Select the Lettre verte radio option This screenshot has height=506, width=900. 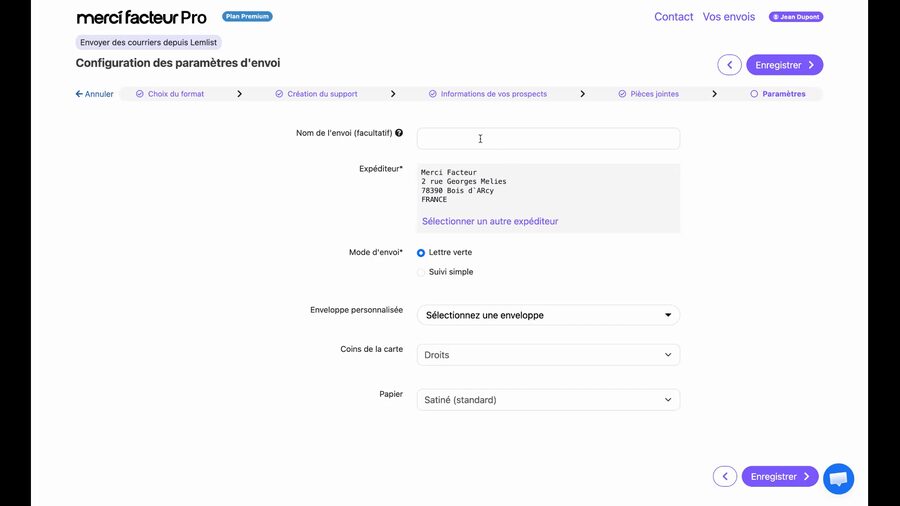click(x=421, y=253)
